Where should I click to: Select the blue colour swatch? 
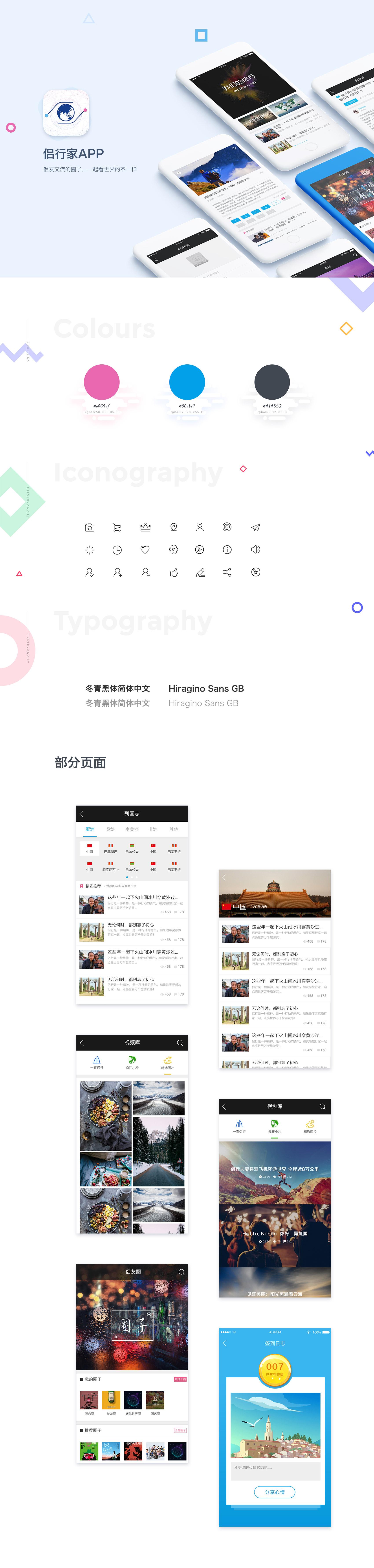pos(187,382)
